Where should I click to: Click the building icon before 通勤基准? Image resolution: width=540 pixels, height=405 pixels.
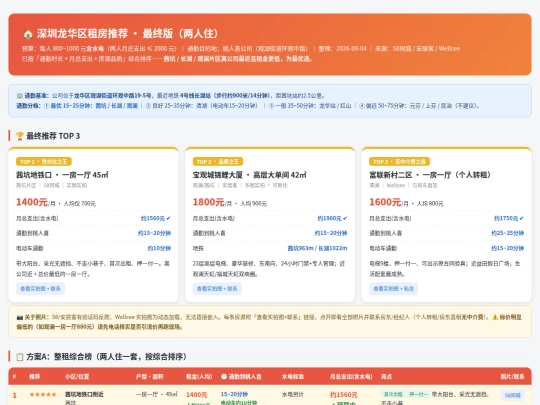pos(20,96)
